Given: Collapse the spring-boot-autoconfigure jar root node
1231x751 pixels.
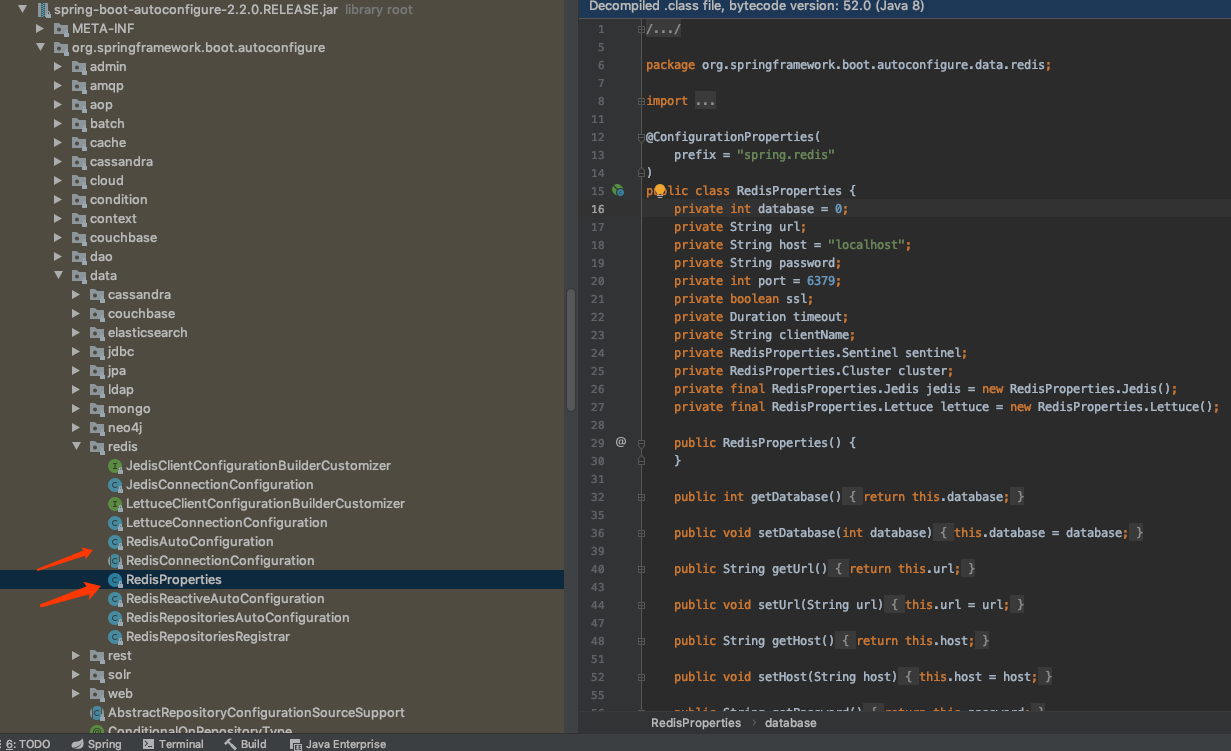Looking at the screenshot, I should pos(22,9).
